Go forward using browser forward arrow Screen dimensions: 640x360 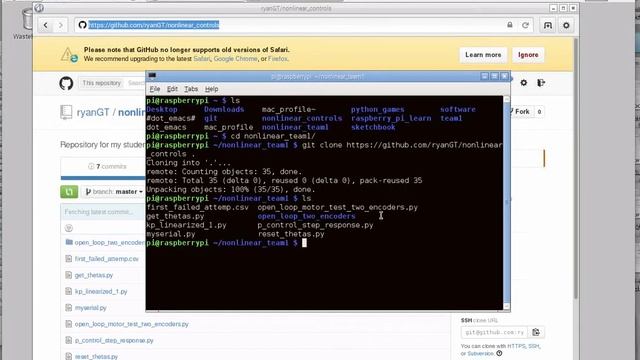60,25
